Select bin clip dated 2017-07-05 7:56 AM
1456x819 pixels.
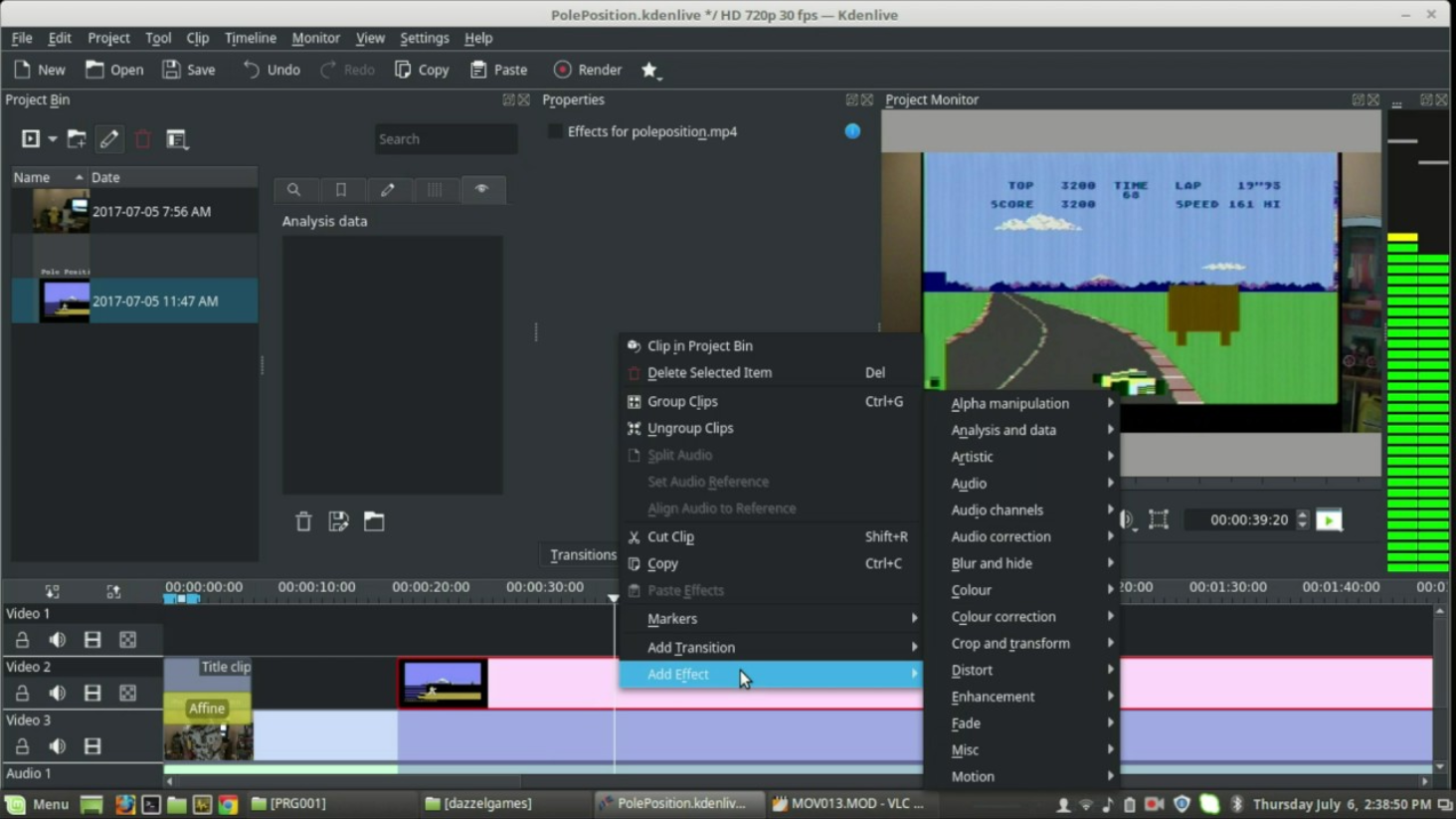tap(135, 211)
